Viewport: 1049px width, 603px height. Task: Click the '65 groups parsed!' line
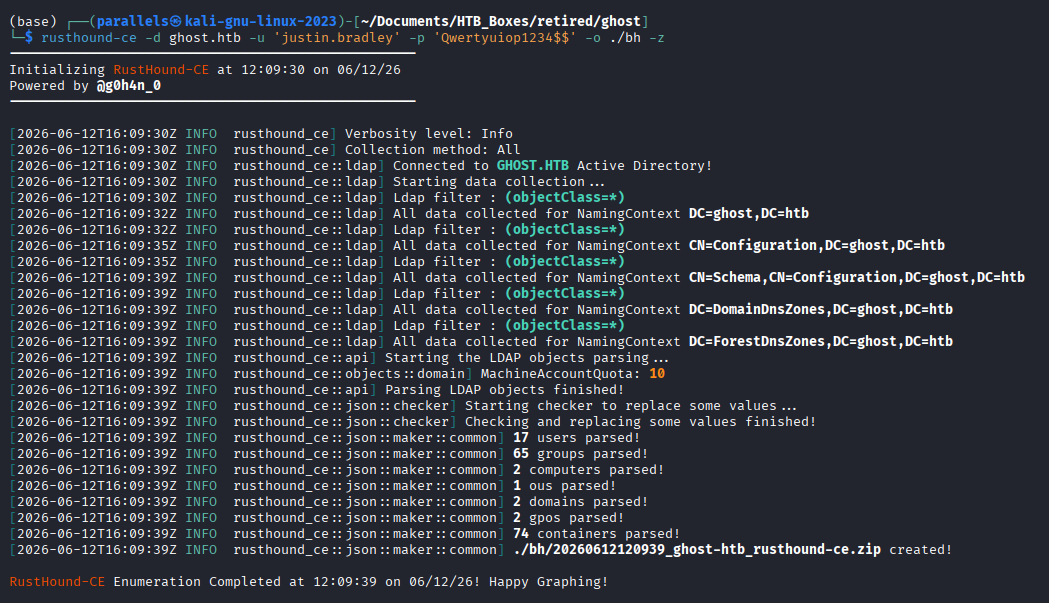click(x=581, y=454)
